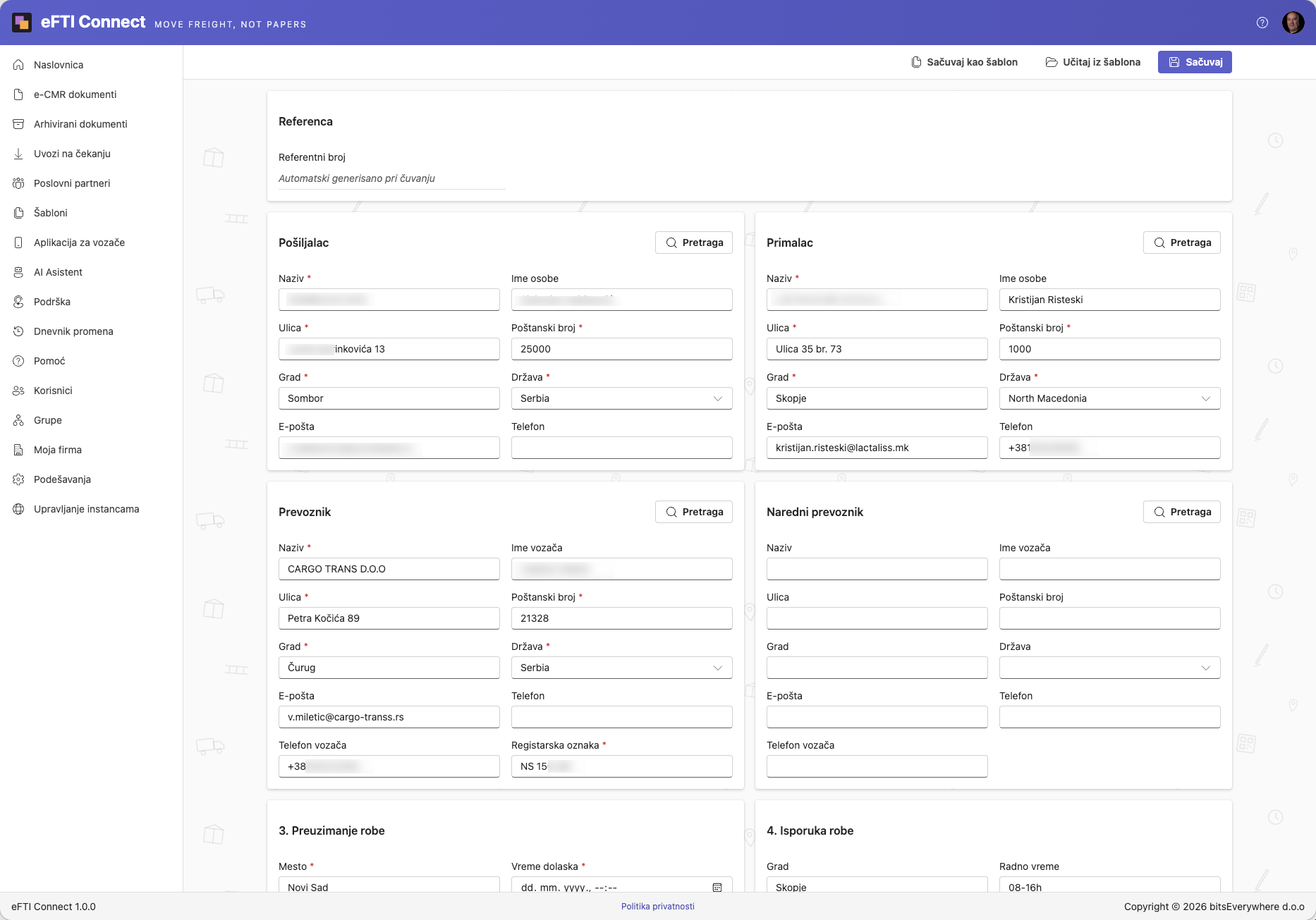Click the Primalac Ime osobe field Kristijan Risteski

[1110, 300]
